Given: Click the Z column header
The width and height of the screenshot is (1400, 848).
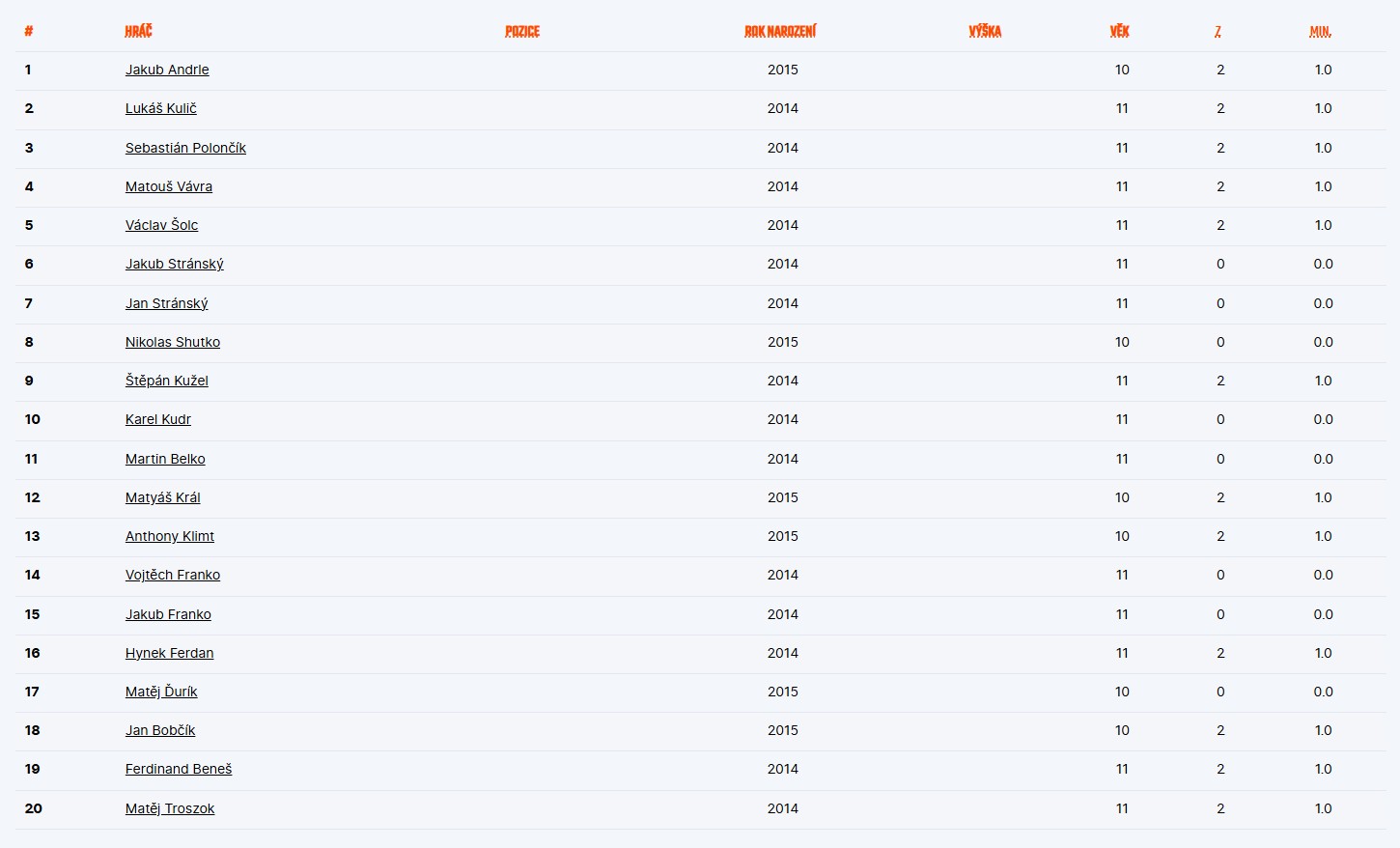Looking at the screenshot, I should pyautogui.click(x=1218, y=31).
